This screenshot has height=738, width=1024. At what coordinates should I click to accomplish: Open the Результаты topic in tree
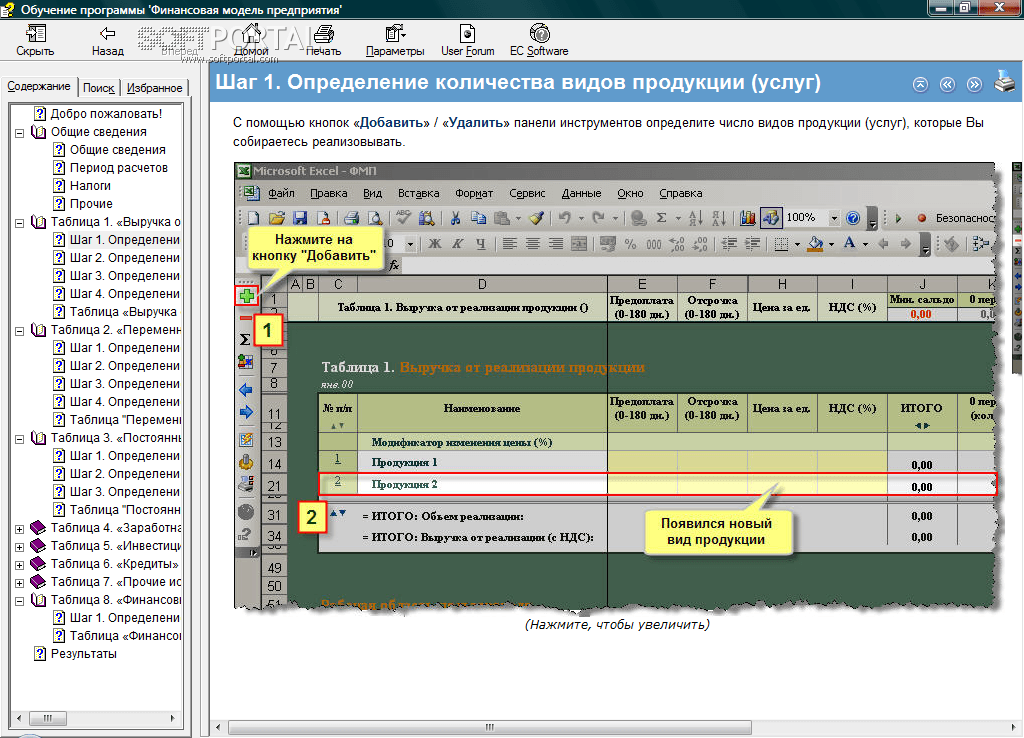[83, 654]
